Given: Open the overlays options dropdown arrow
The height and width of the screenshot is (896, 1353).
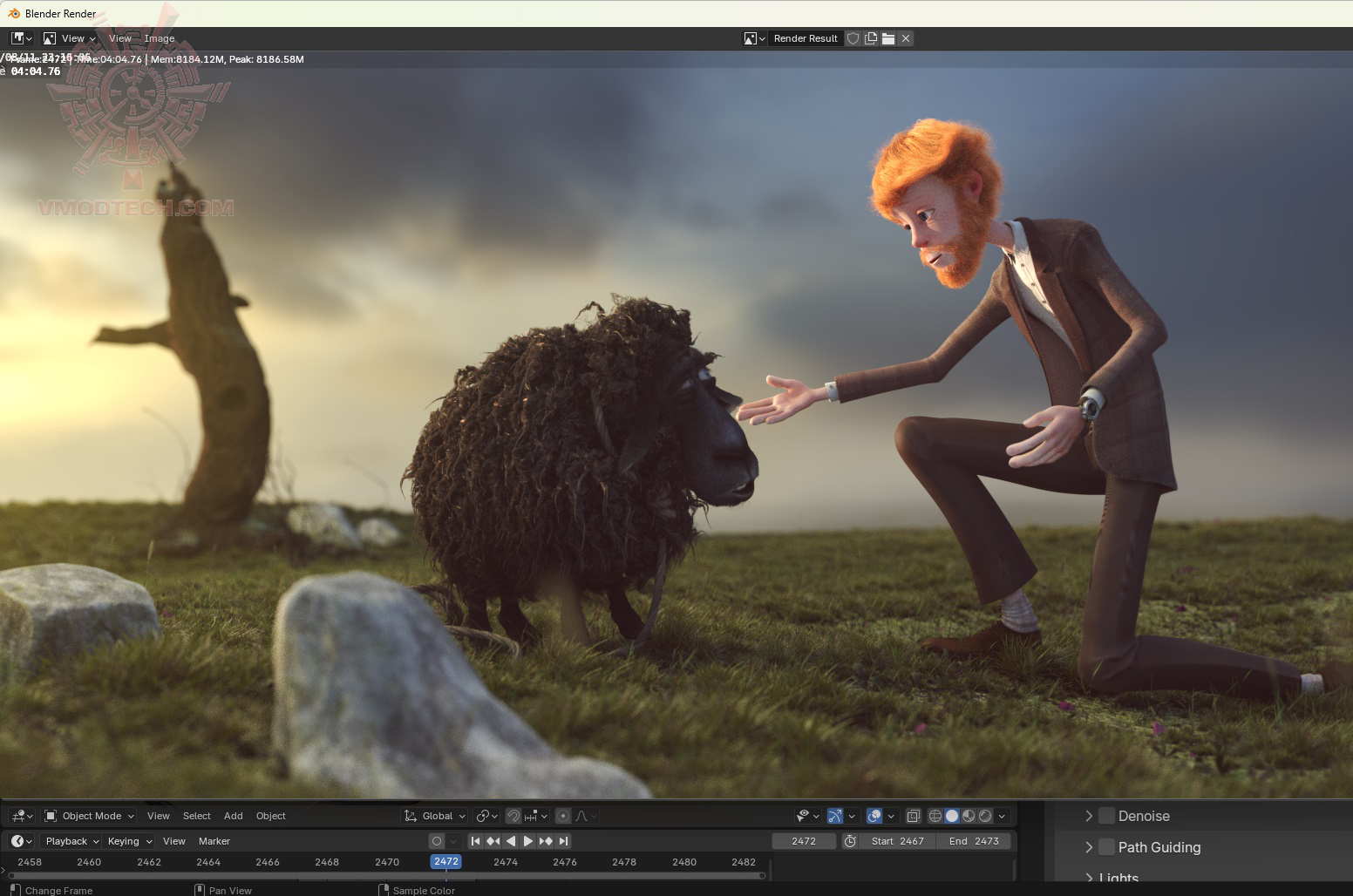Looking at the screenshot, I should 891,816.
